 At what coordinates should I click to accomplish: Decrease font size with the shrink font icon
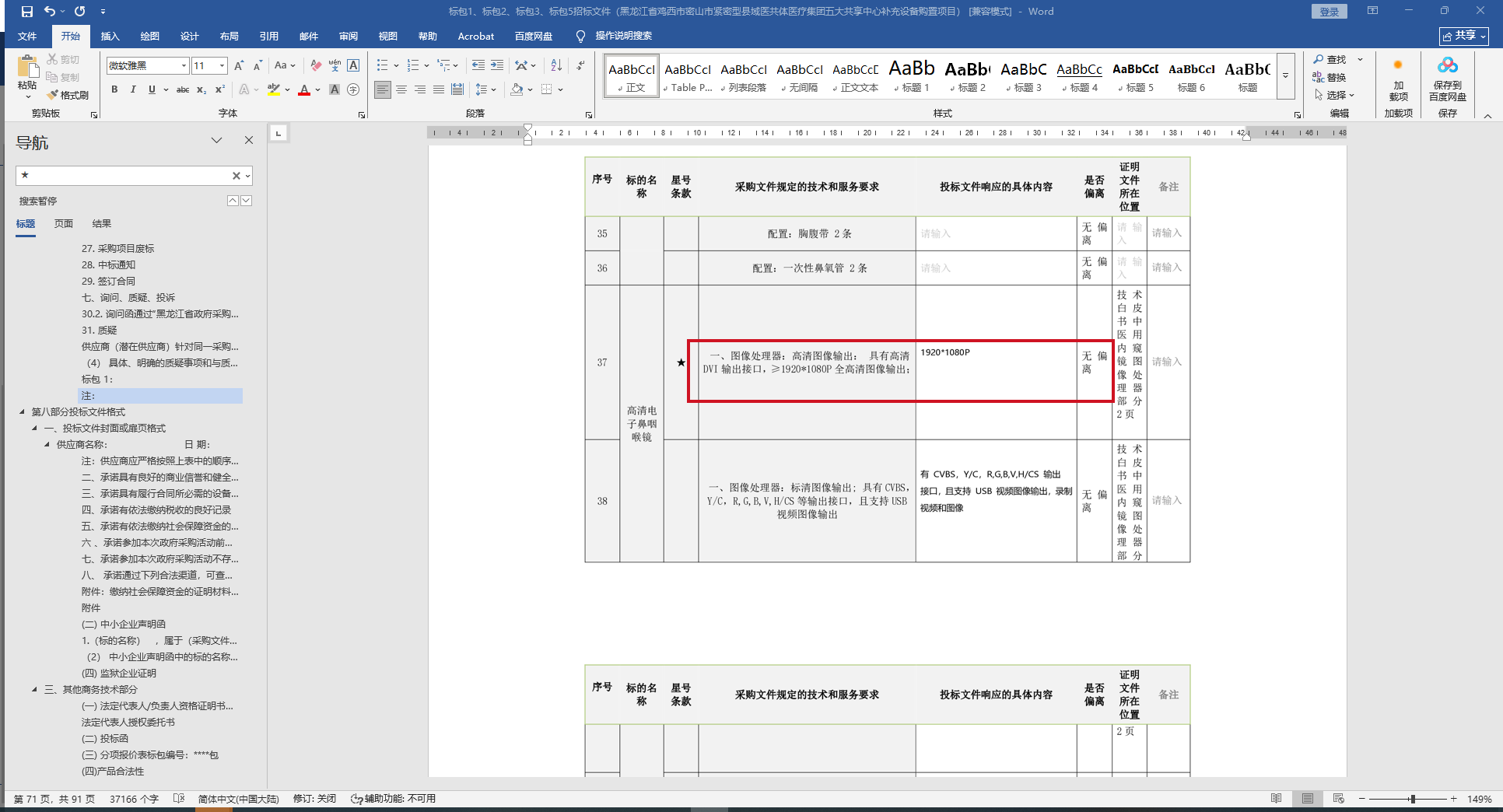coord(258,65)
